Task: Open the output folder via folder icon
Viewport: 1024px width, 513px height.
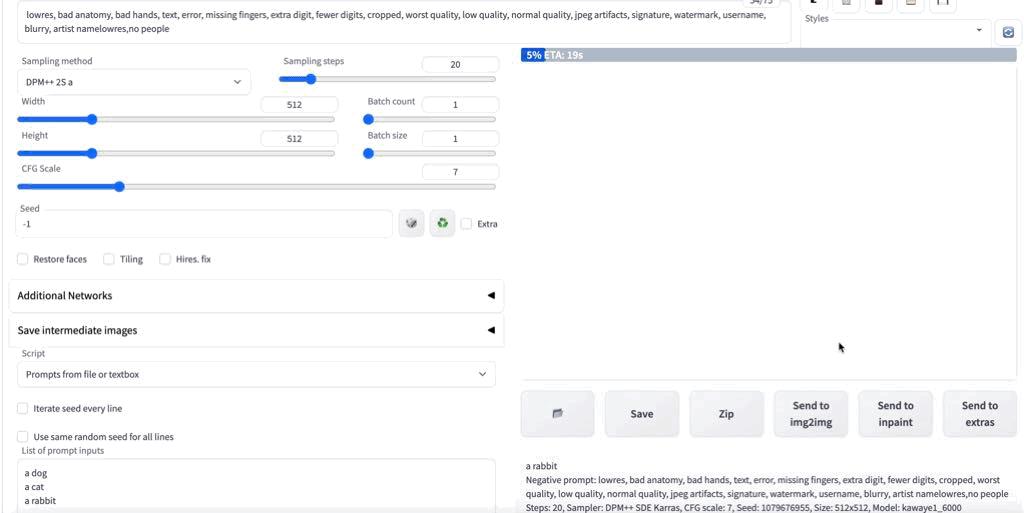Action: (557, 414)
